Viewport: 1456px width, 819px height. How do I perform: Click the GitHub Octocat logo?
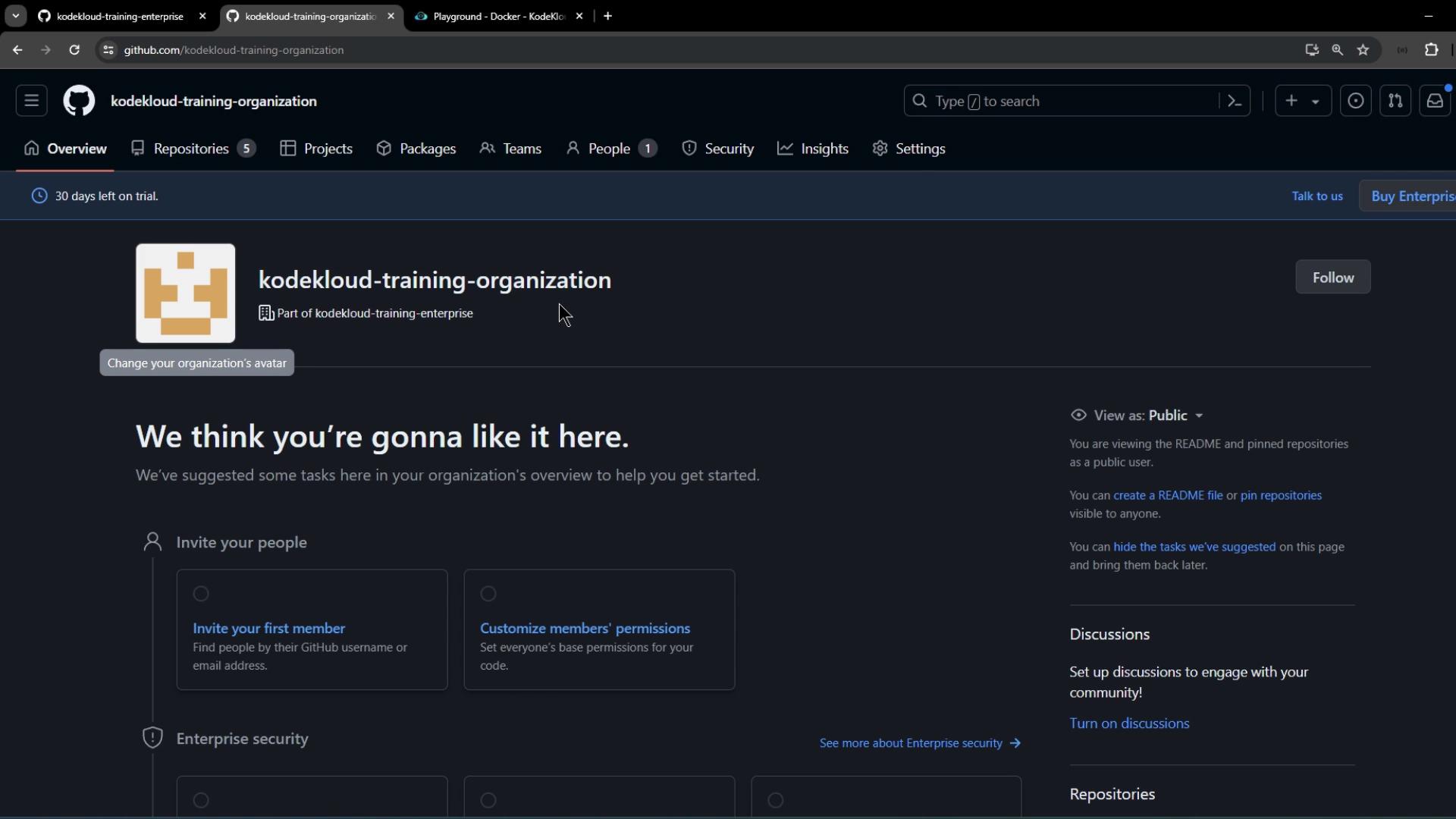point(79,101)
